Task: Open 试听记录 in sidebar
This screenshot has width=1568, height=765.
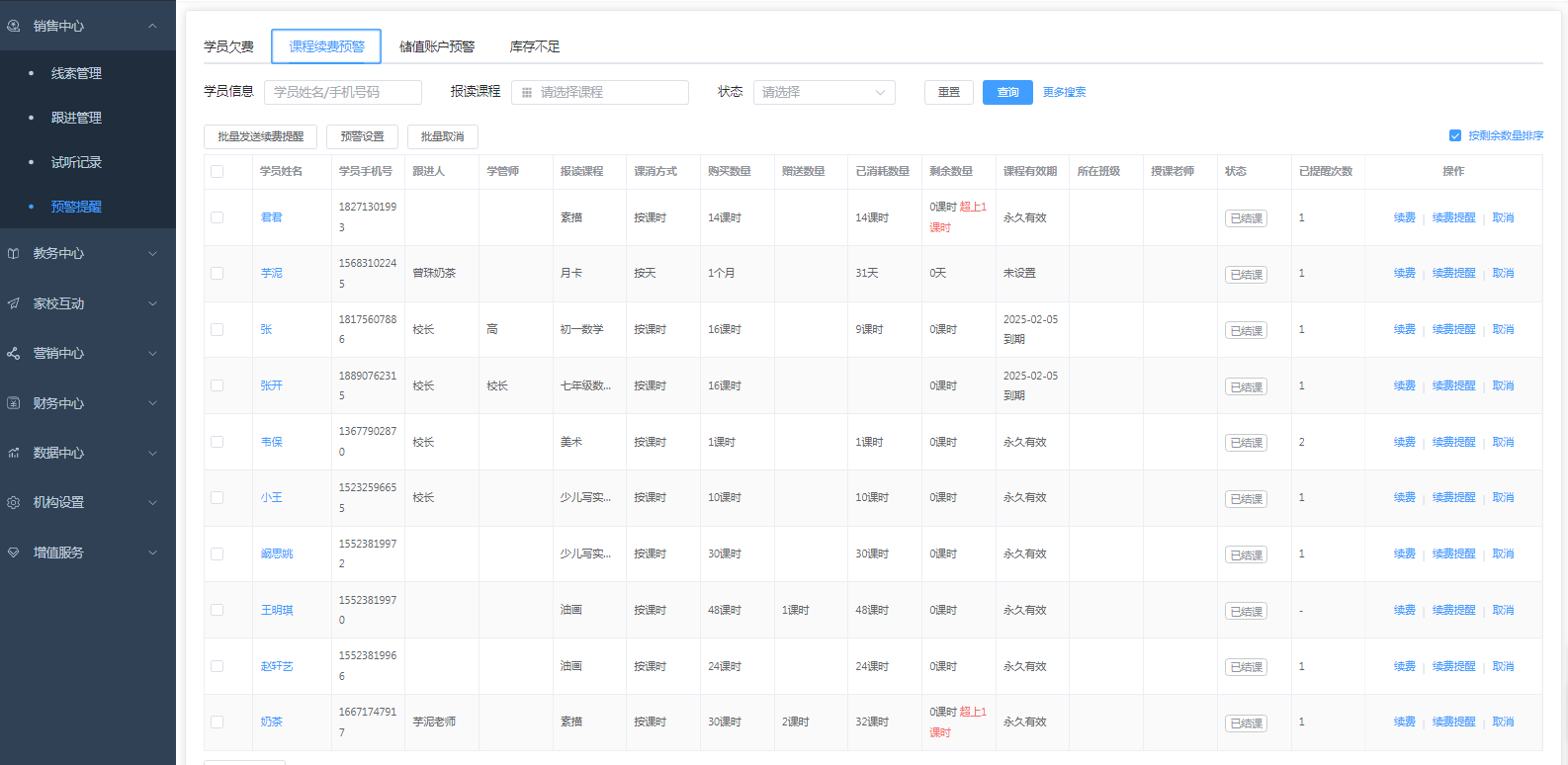Action: [77, 162]
